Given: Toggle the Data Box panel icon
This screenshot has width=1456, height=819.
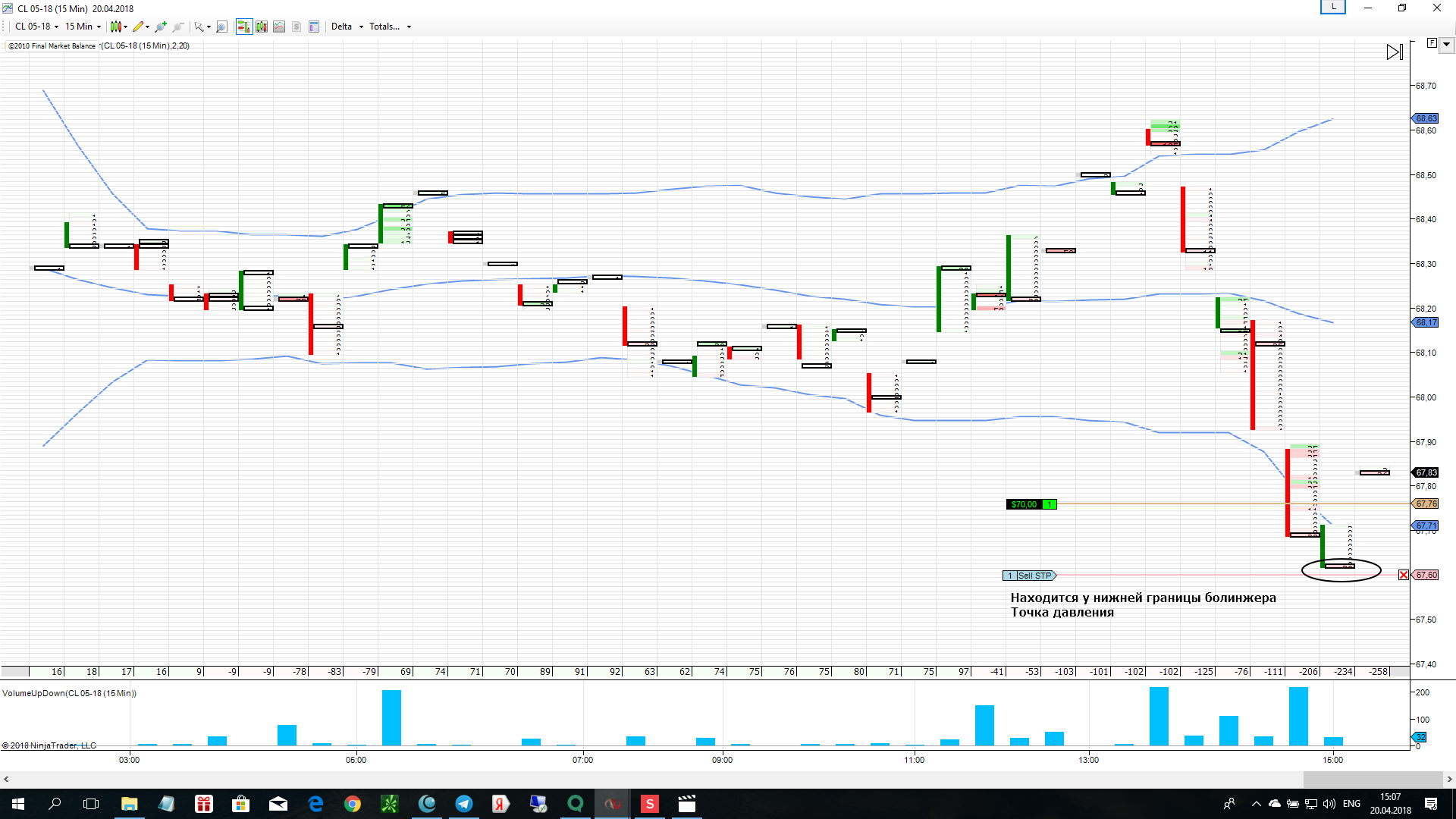Looking at the screenshot, I should pyautogui.click(x=314, y=27).
